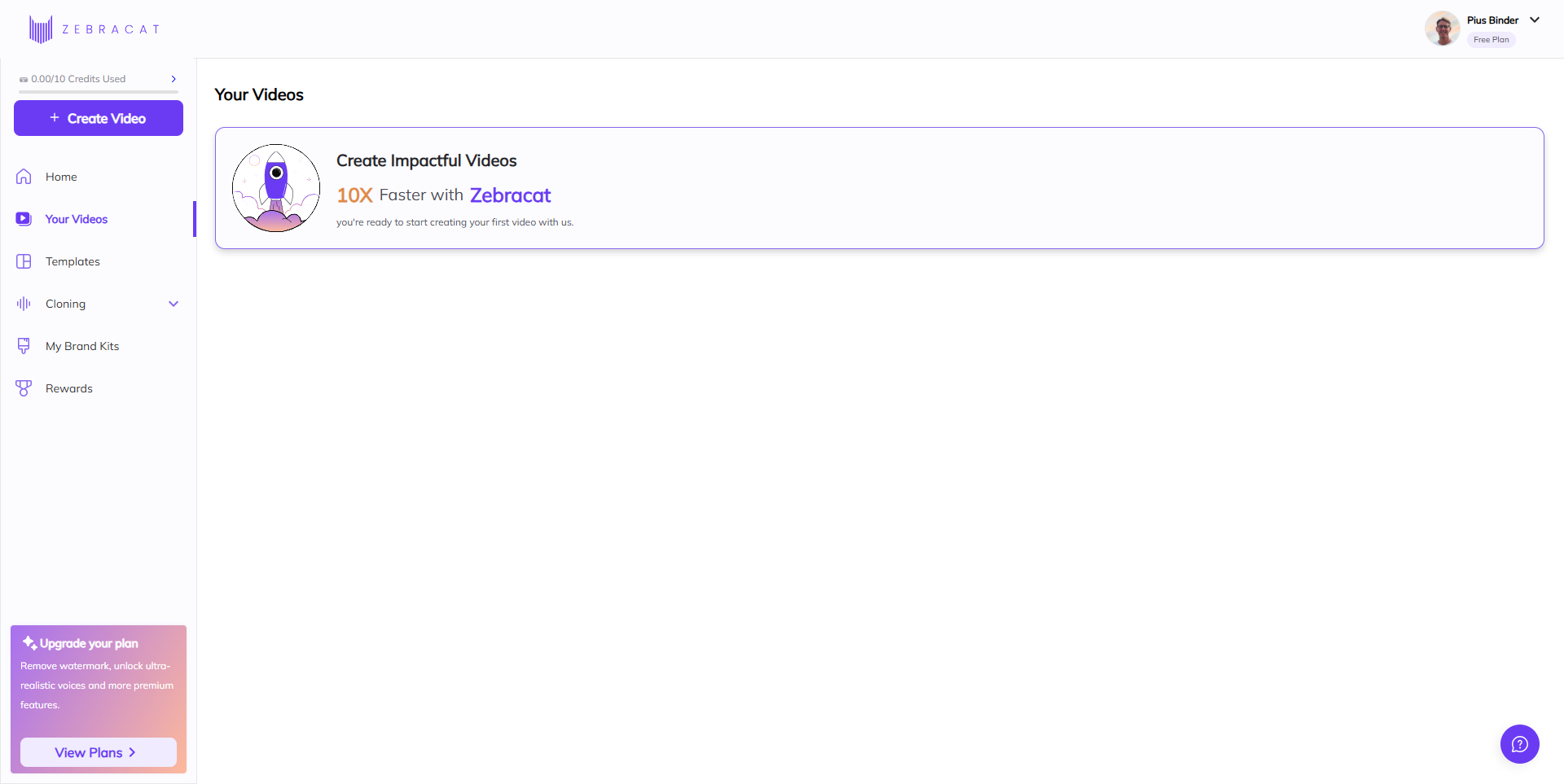Image resolution: width=1564 pixels, height=784 pixels.
Task: Select My Brand Kits label
Action: [82, 346]
